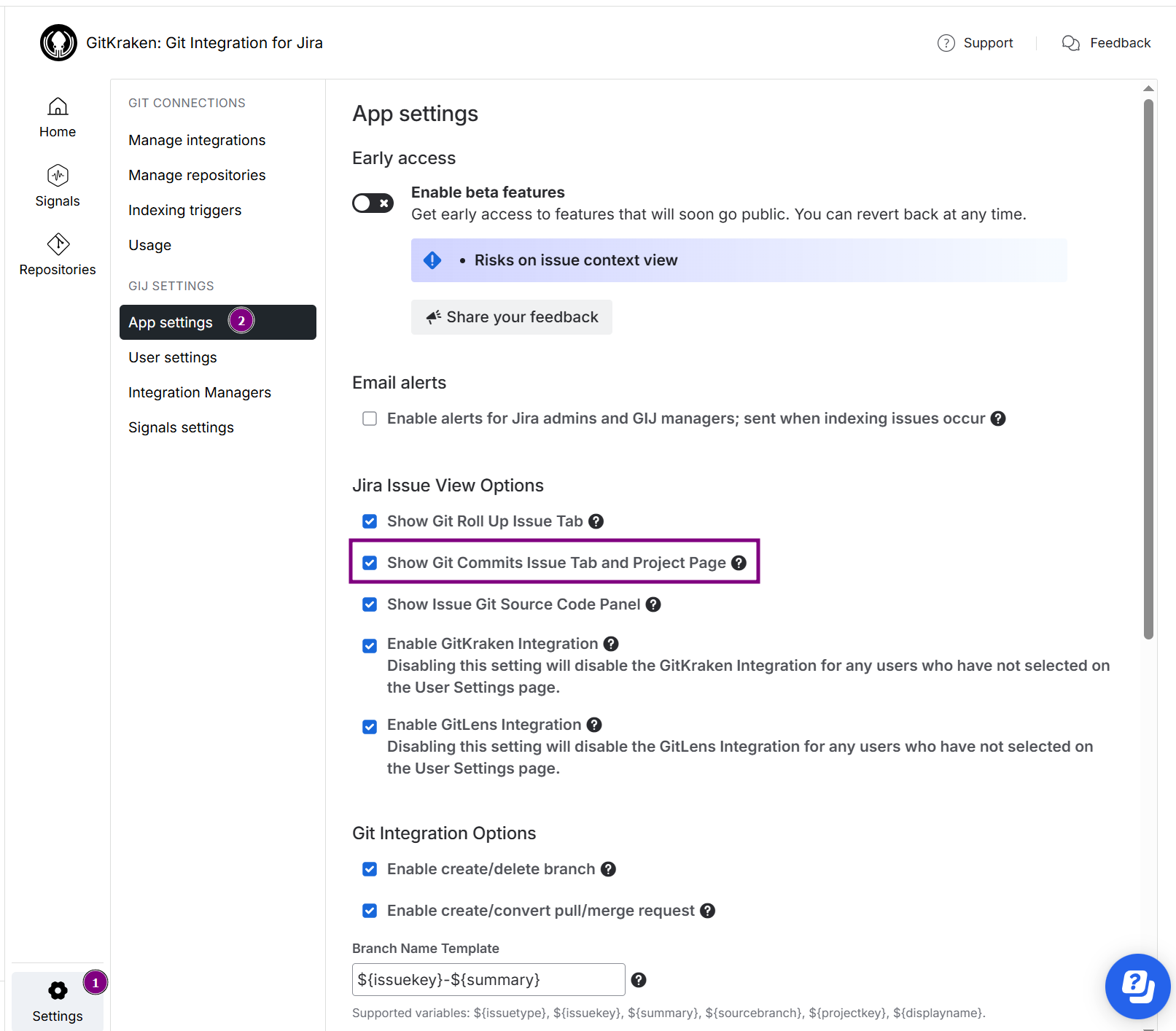Open the Indexing triggers page
Viewport: 1176px width, 1031px height.
(184, 210)
